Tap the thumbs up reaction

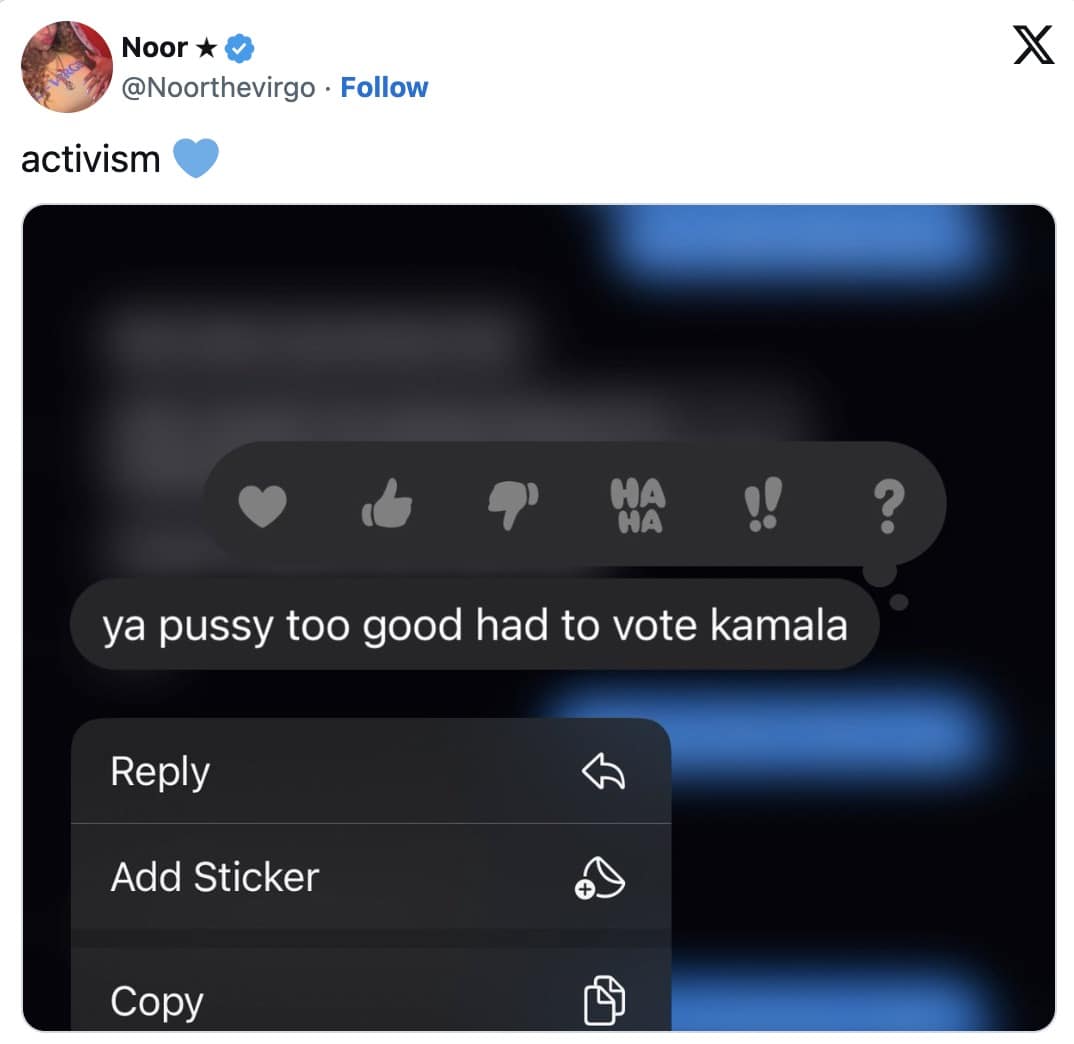click(387, 503)
